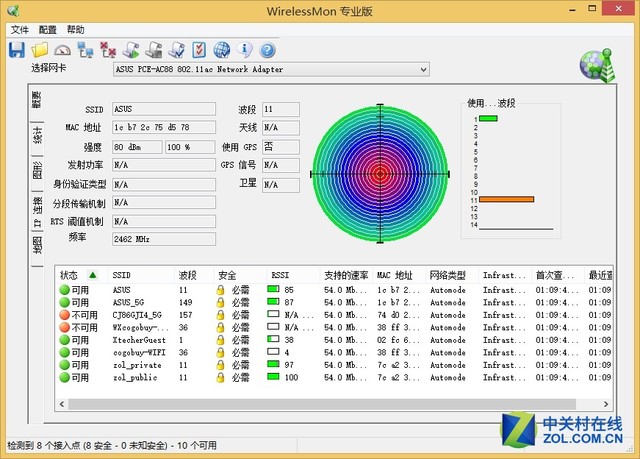Click the info speech bubble icon
This screenshot has height=459, width=640.
point(244,49)
